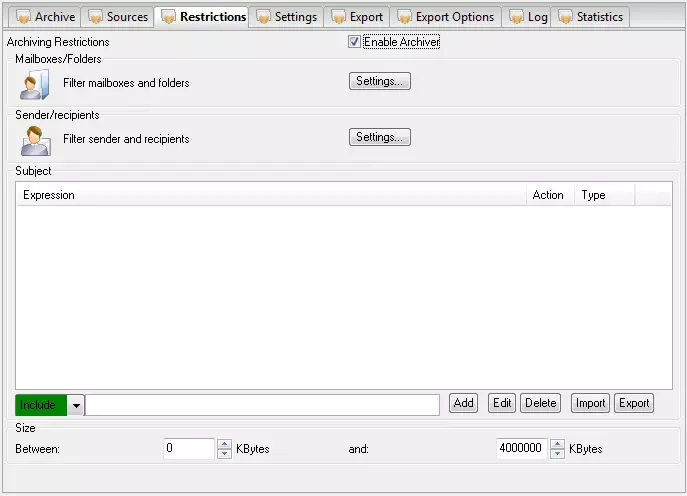Toggle the Enable Archiver checkbox
The width and height of the screenshot is (687, 496).
354,42
